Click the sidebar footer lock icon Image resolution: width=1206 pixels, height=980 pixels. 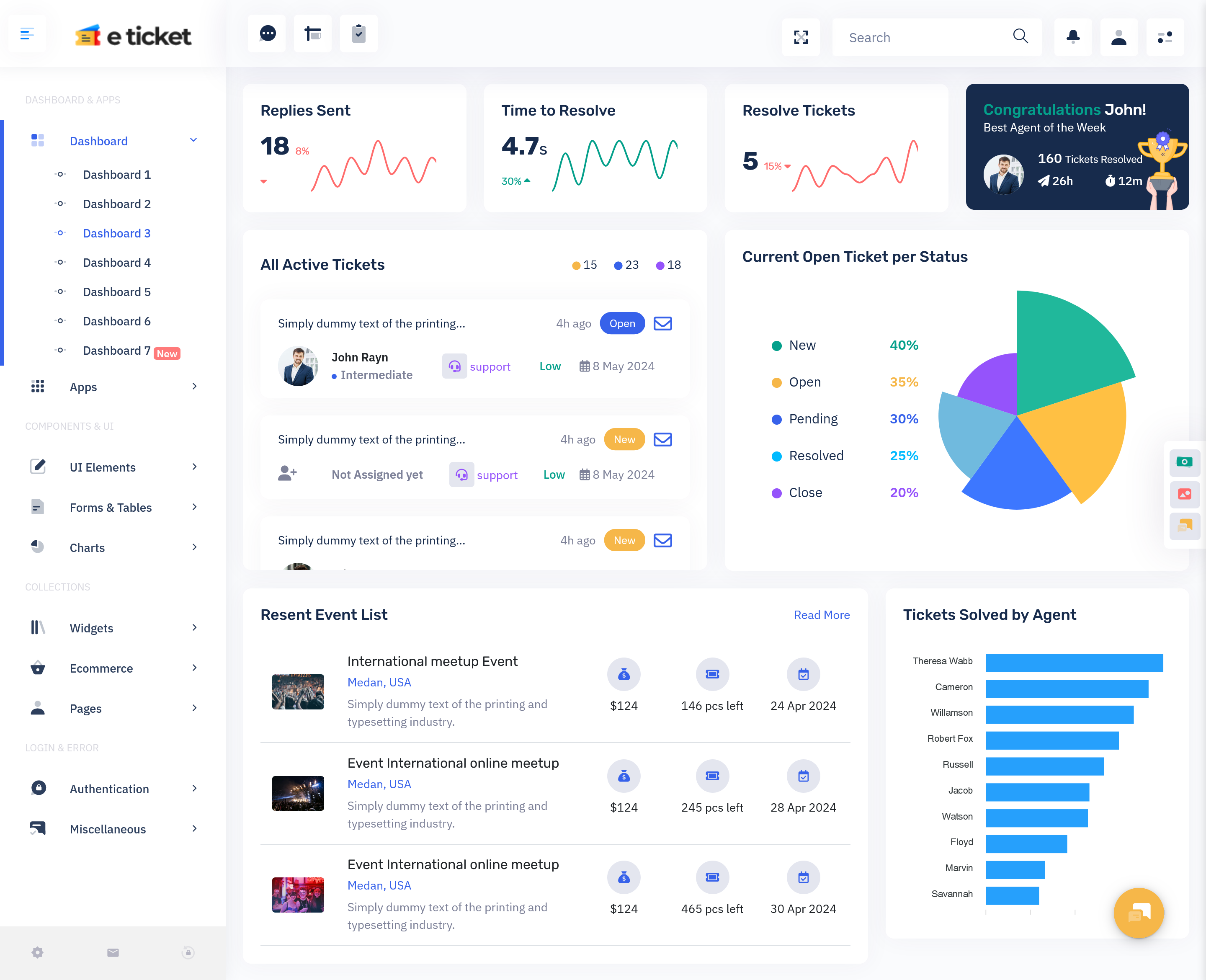(188, 952)
